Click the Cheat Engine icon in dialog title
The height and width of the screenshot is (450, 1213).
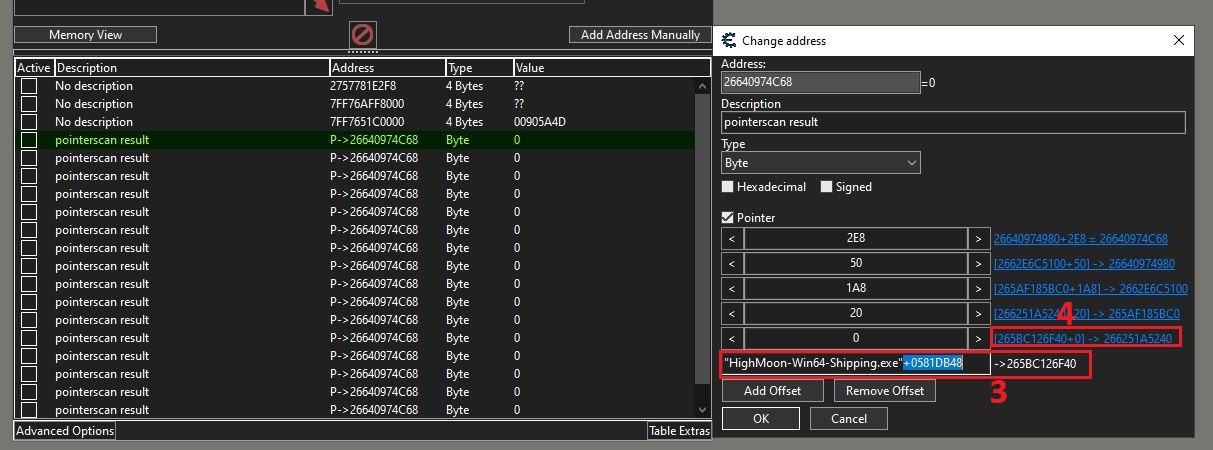point(727,41)
